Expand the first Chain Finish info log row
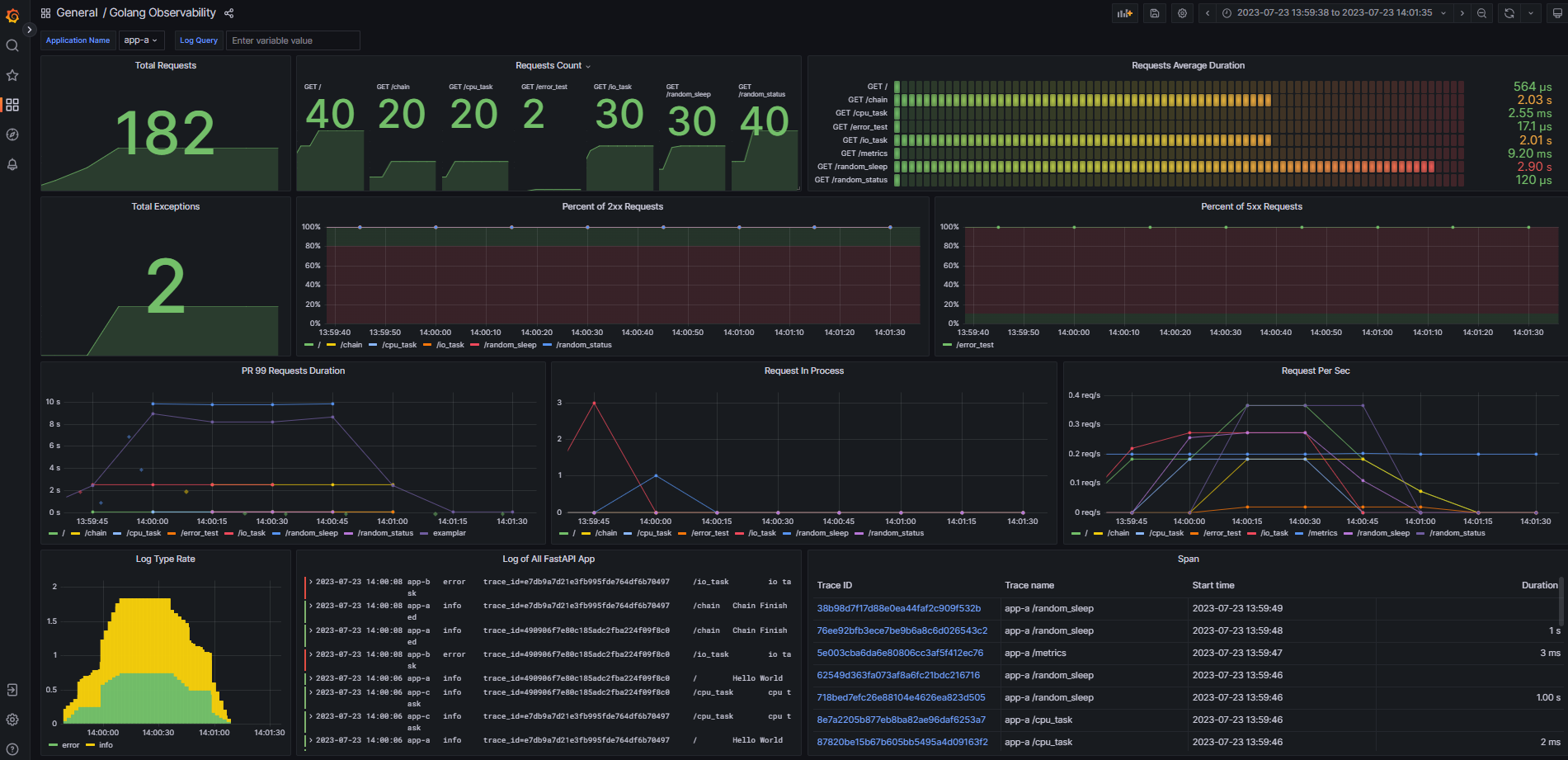Image resolution: width=1568 pixels, height=760 pixels. coord(311,606)
